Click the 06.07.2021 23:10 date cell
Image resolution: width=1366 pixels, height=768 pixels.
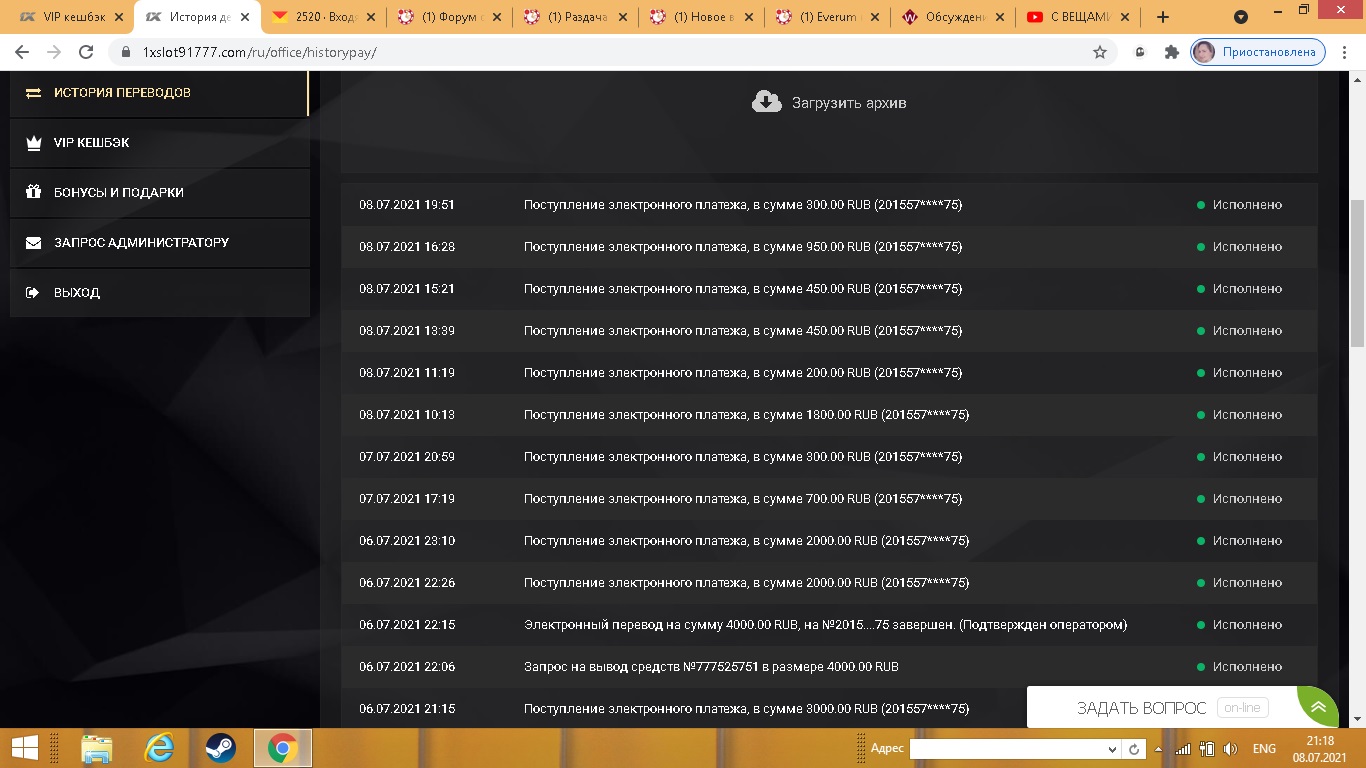407,541
